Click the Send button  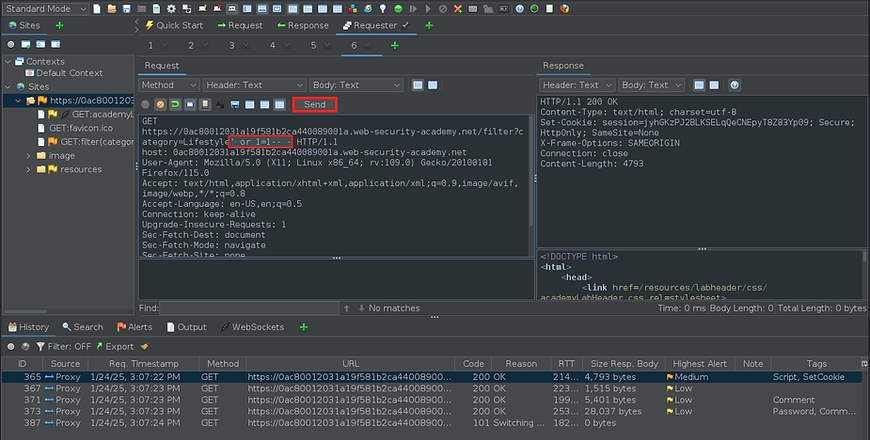(315, 104)
